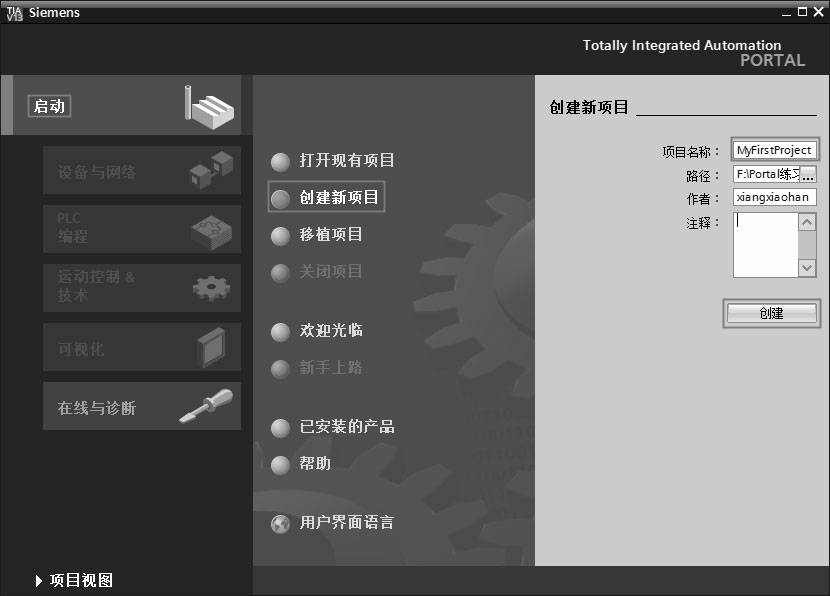830x596 pixels.
Task: Click the bullet beside 移植项目
Action: pos(280,236)
